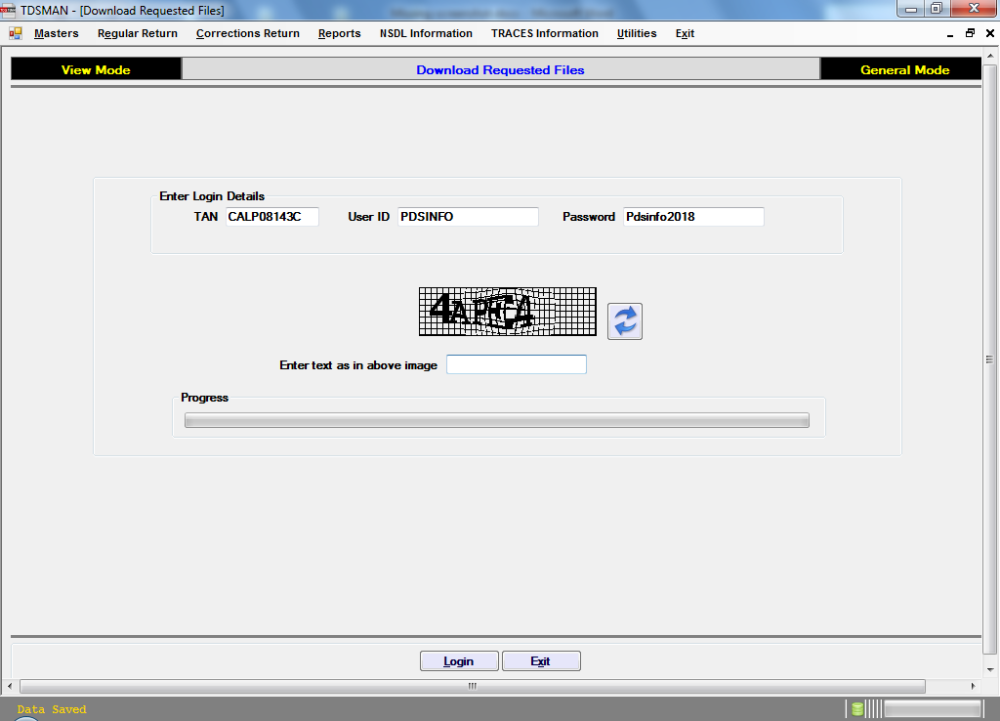Image resolution: width=1000 pixels, height=721 pixels.
Task: Open the Reports menu
Action: [339, 33]
